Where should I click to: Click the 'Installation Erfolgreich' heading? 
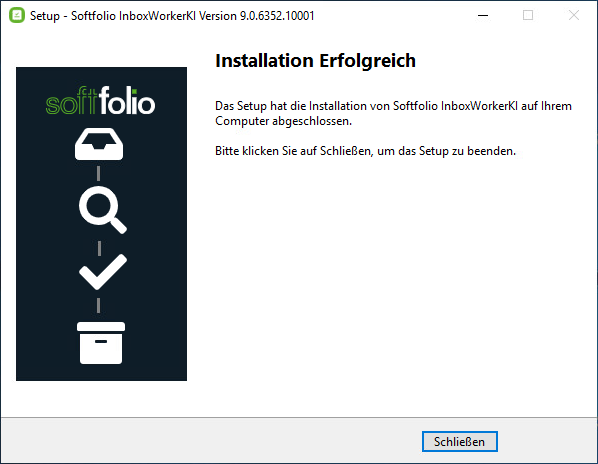315,61
